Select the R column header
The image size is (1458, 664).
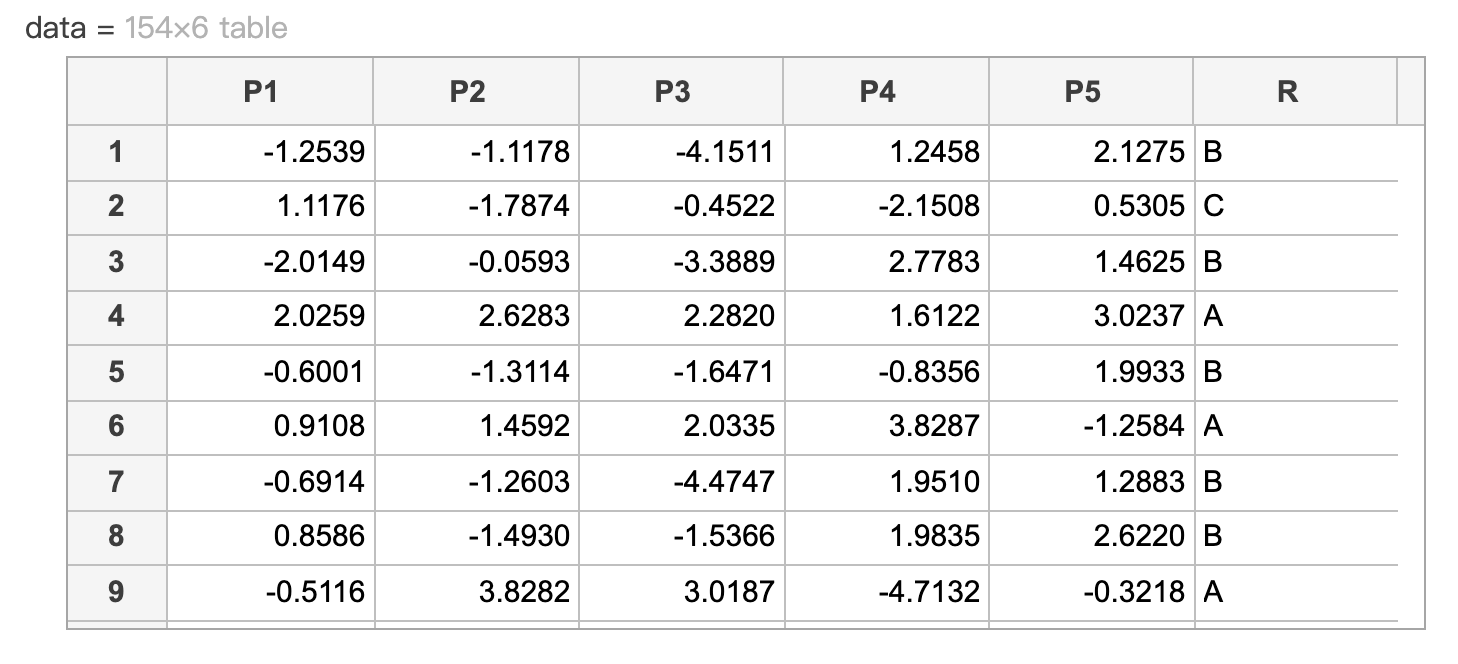coord(1295,91)
